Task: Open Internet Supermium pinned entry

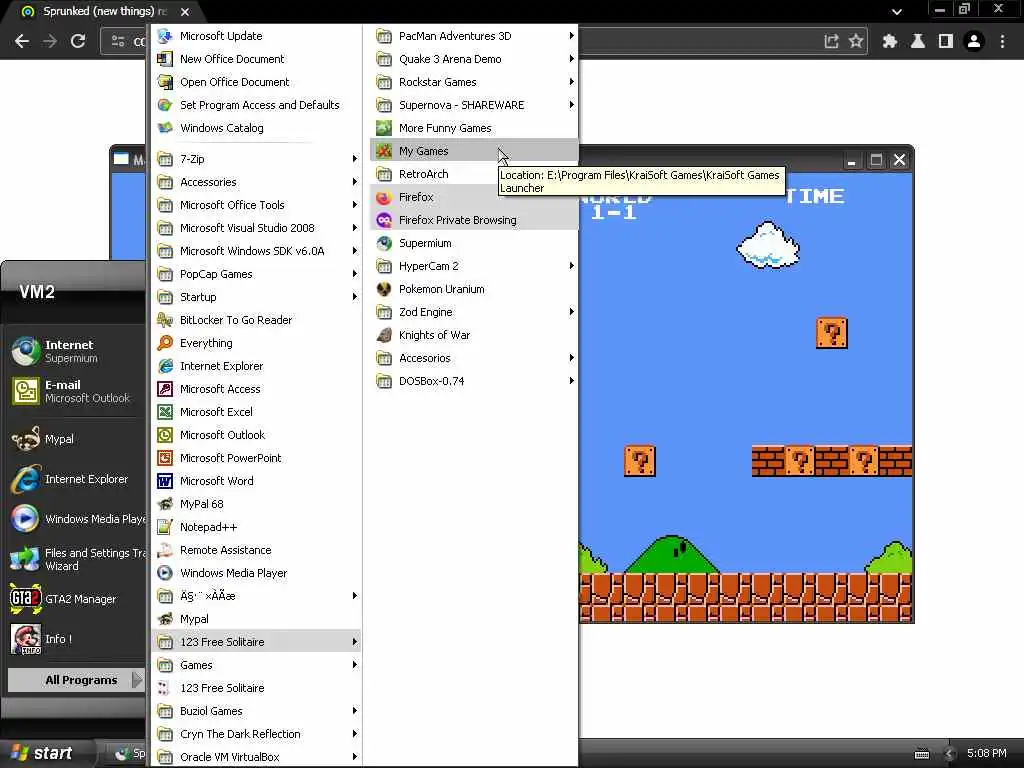Action: pos(73,351)
